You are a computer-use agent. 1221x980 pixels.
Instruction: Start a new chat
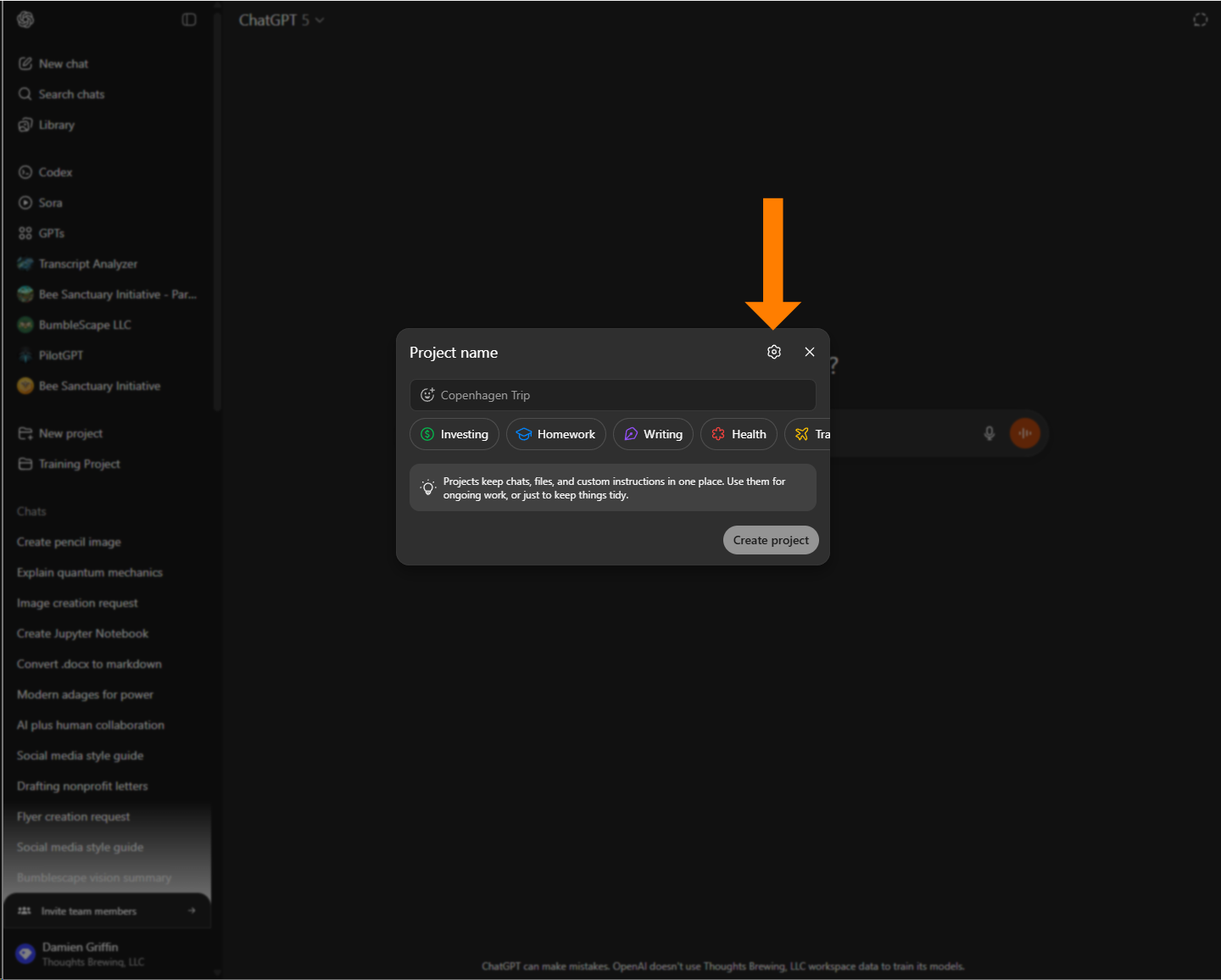pos(62,63)
